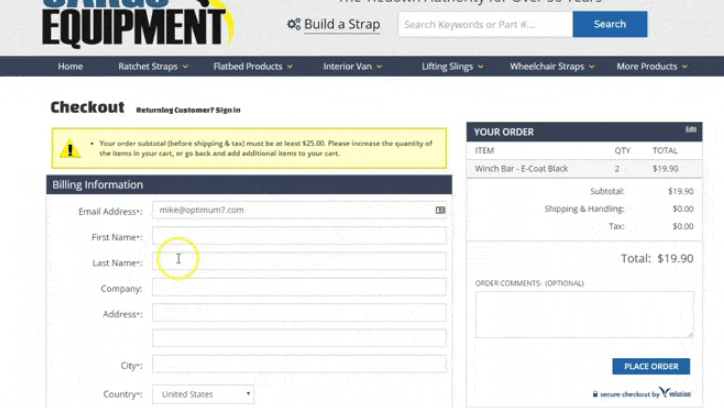
Task: Open the Build a Strap link
Action: coord(342,24)
